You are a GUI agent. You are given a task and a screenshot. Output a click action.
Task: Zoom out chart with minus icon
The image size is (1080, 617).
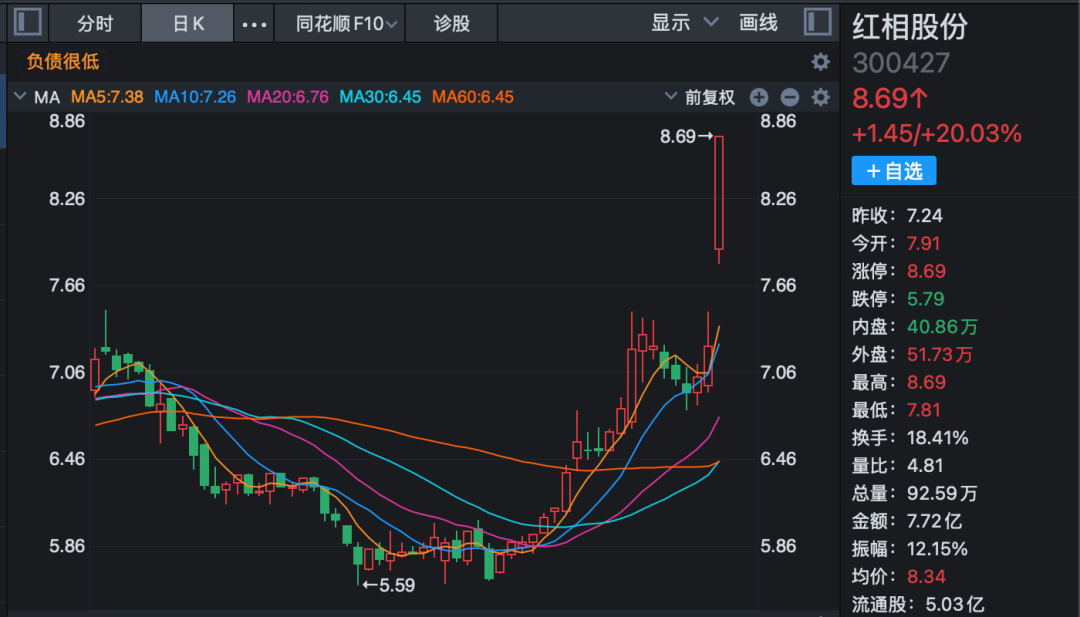(x=790, y=97)
